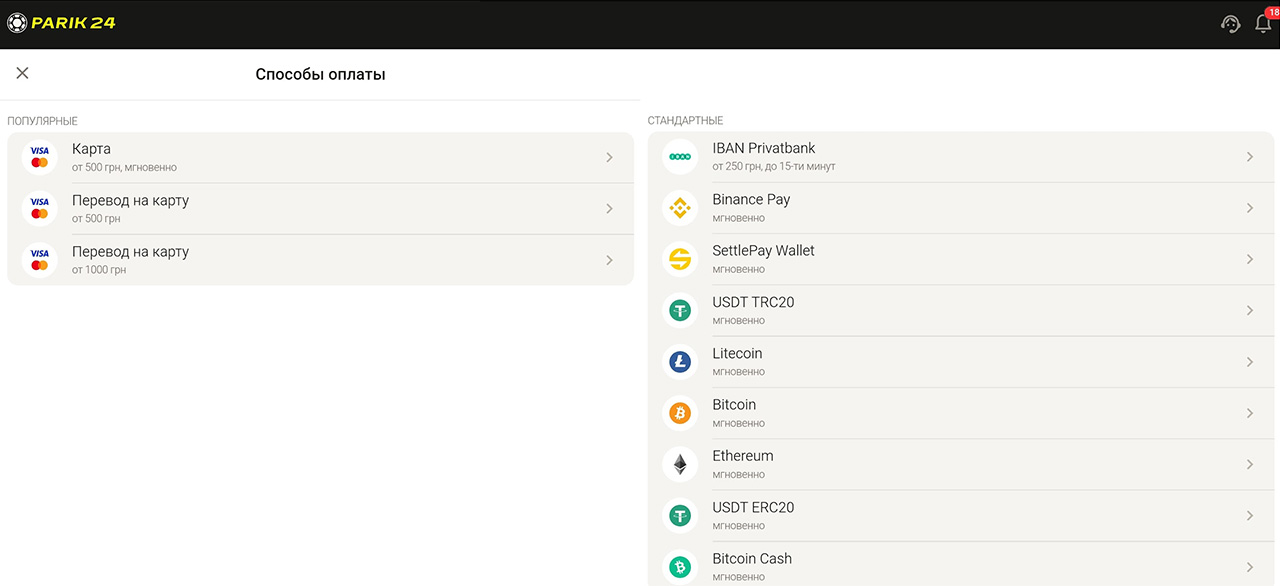The height and width of the screenshot is (586, 1280).
Task: Open the Bitcoin row chevron
Action: [1249, 413]
